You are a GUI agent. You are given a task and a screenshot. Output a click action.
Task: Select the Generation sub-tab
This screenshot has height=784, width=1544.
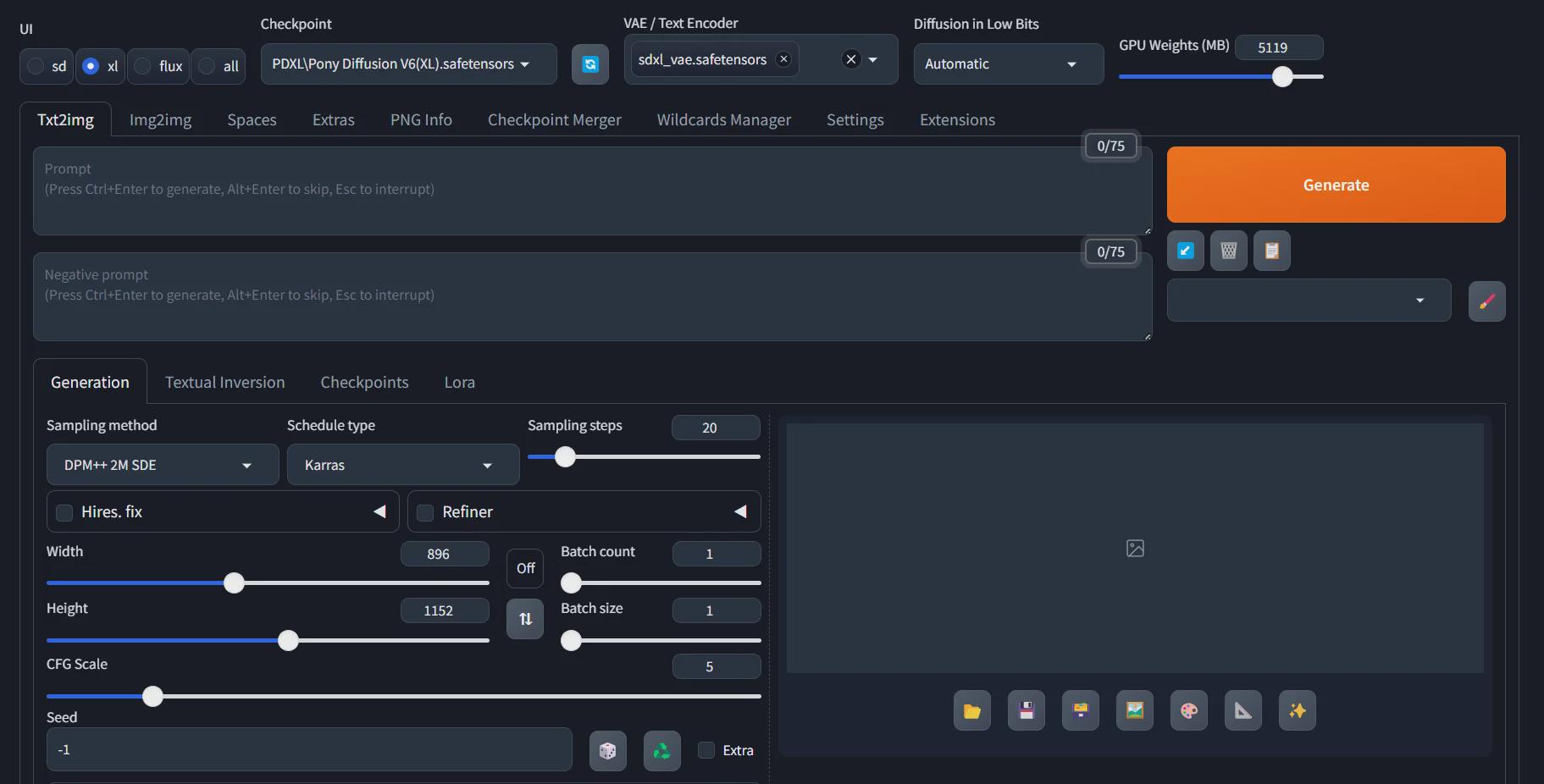point(90,382)
